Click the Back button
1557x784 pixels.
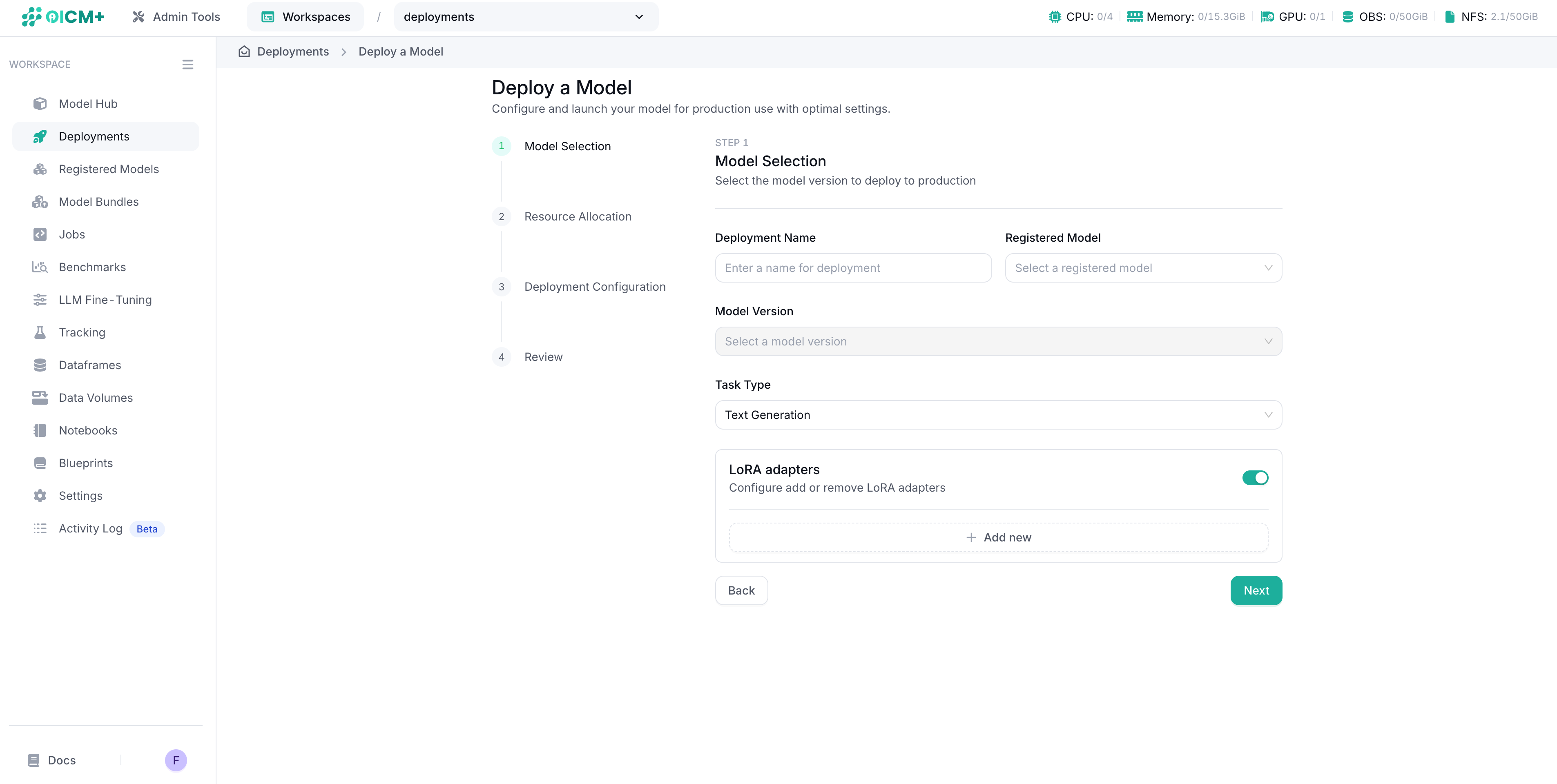point(741,590)
